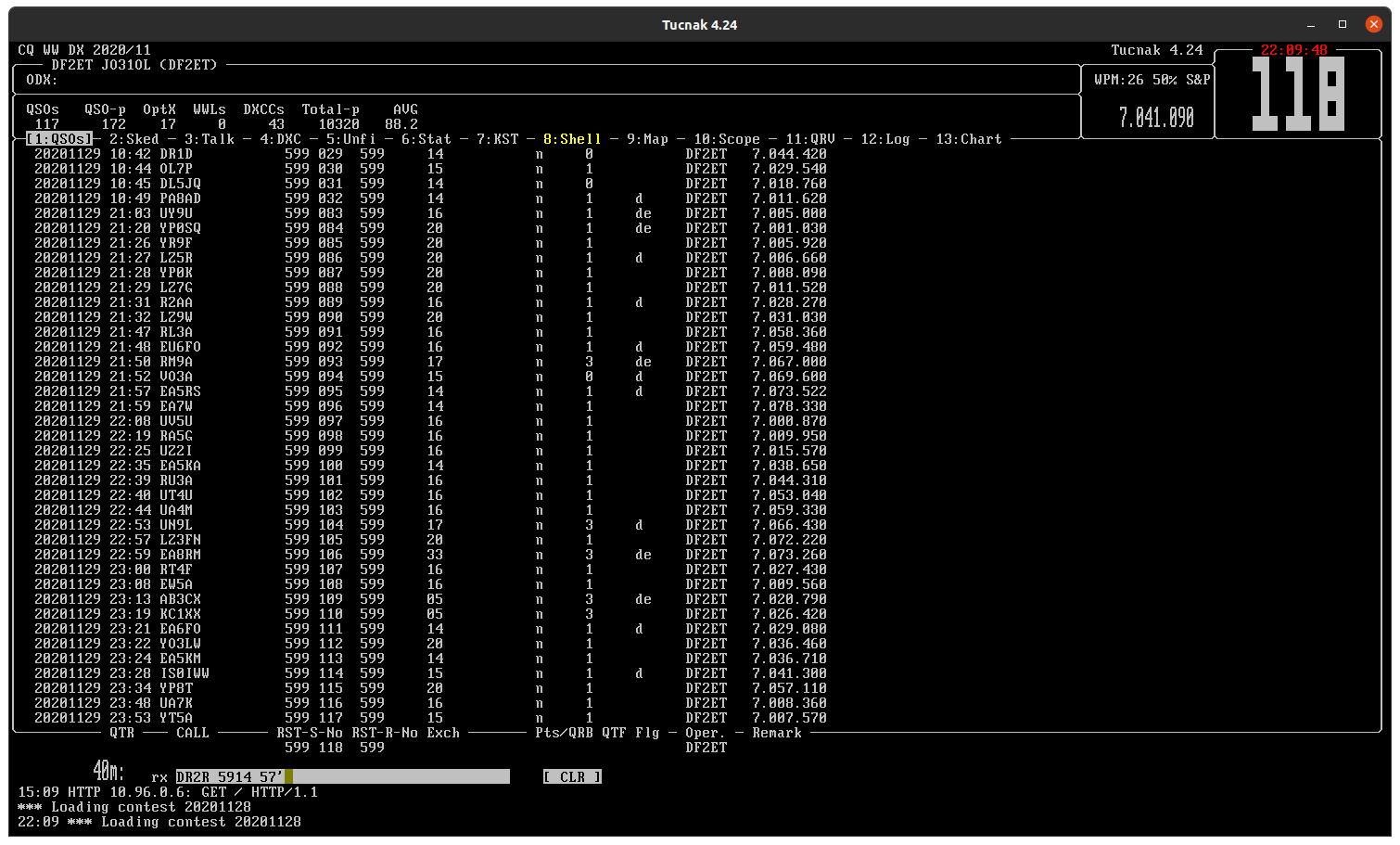
Task: Select the QSO row with LZ5R
Action: (x=430, y=258)
